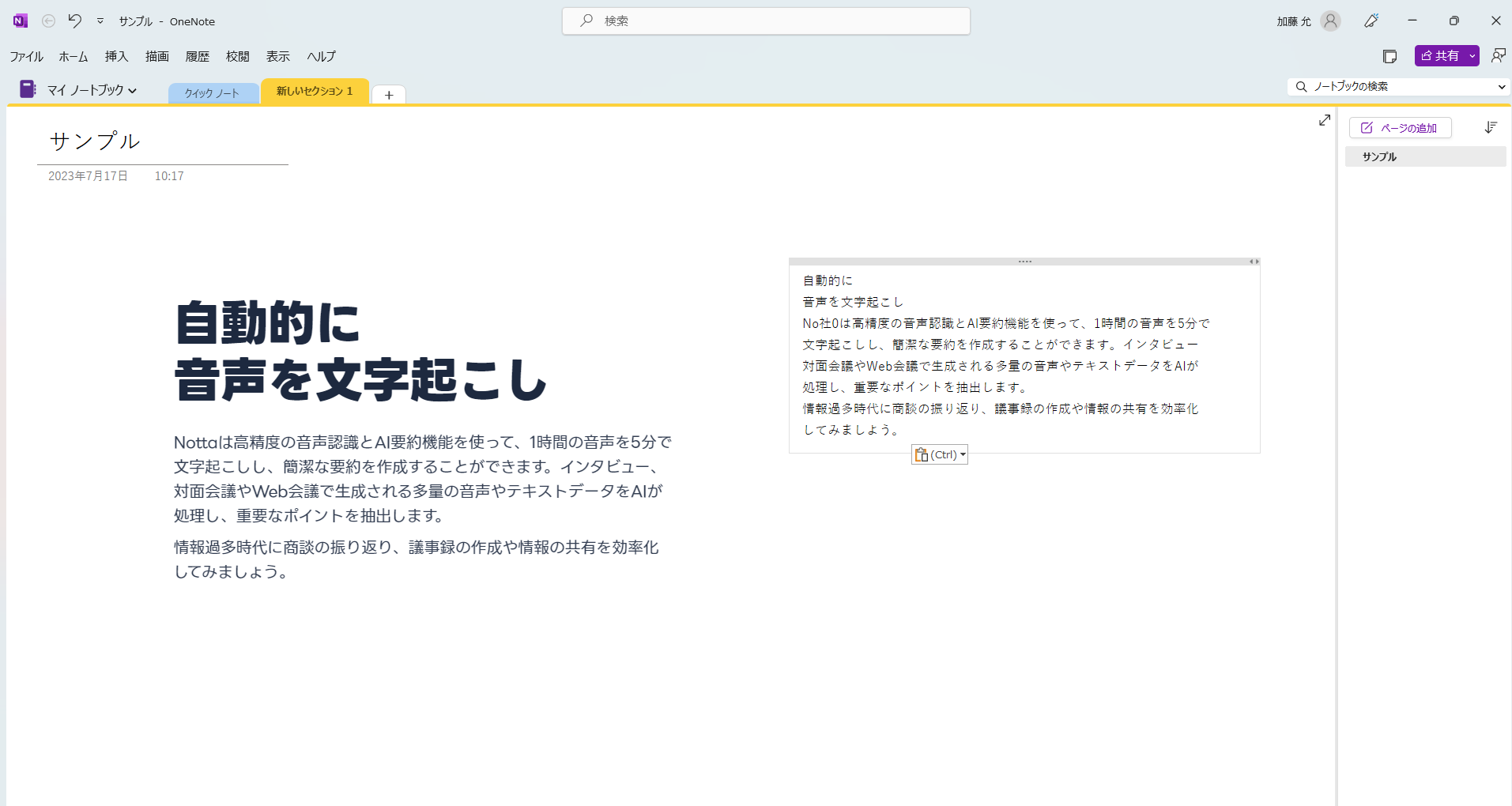Click the pasted image with large heading

(x=423, y=439)
